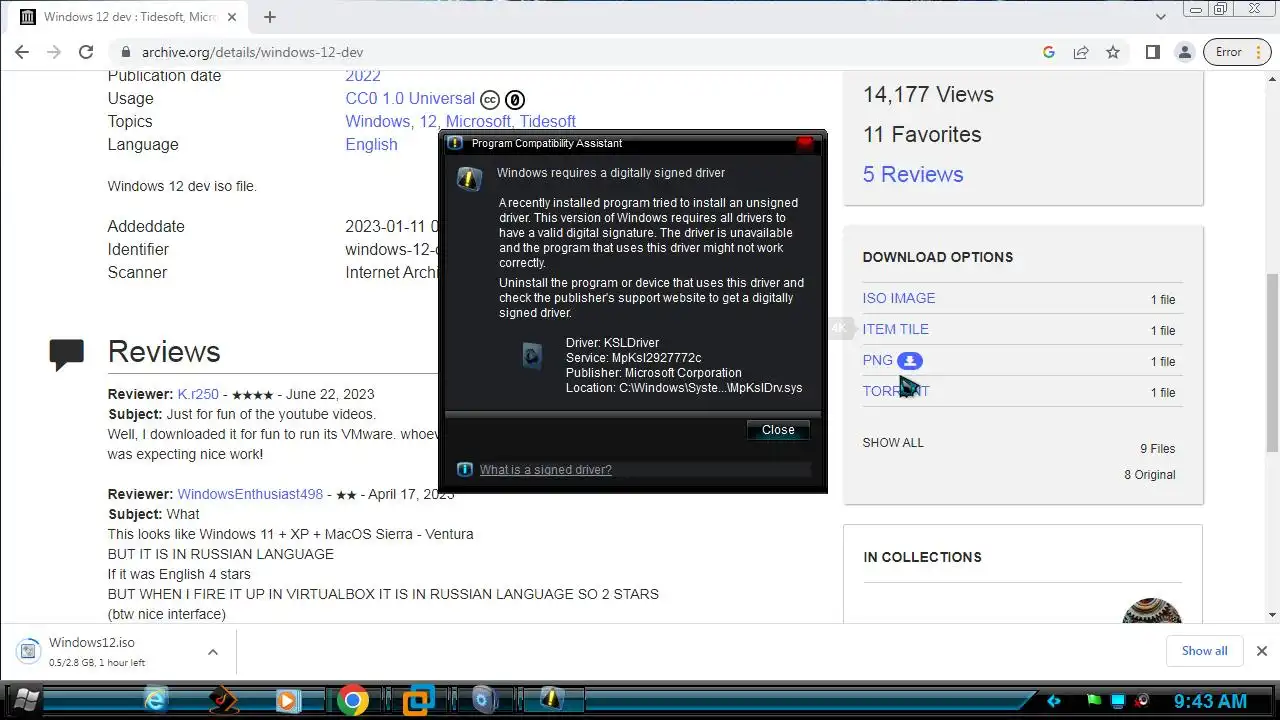Reload the archive.org page

[x=86, y=52]
